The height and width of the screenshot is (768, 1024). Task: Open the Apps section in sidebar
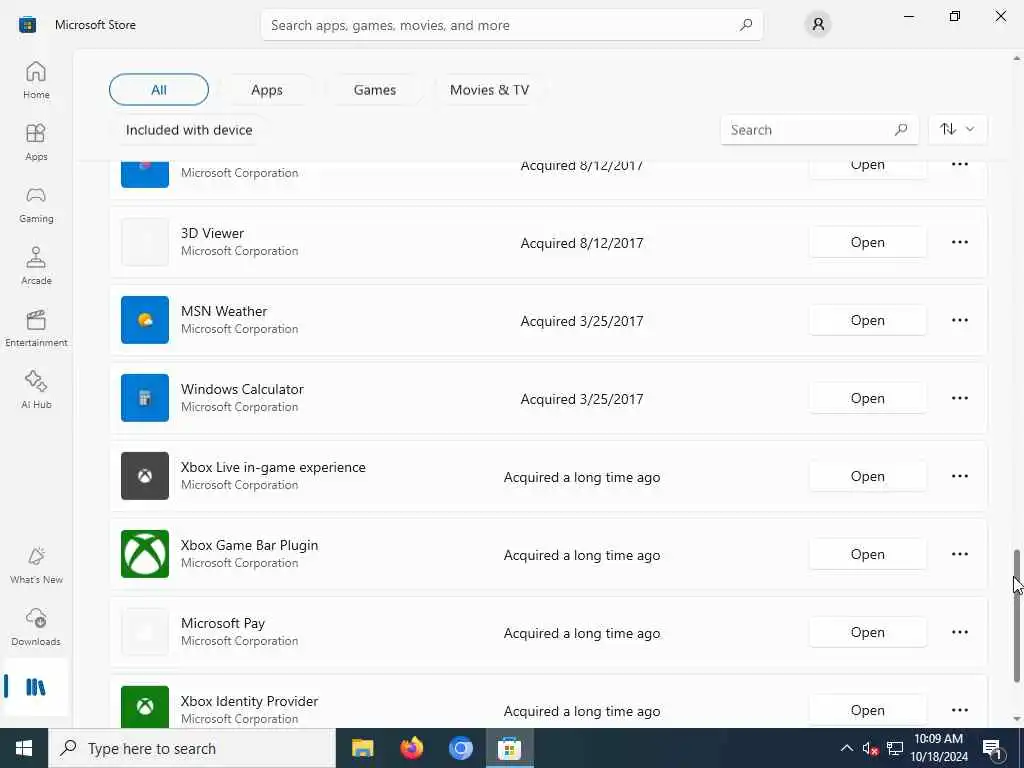36,142
